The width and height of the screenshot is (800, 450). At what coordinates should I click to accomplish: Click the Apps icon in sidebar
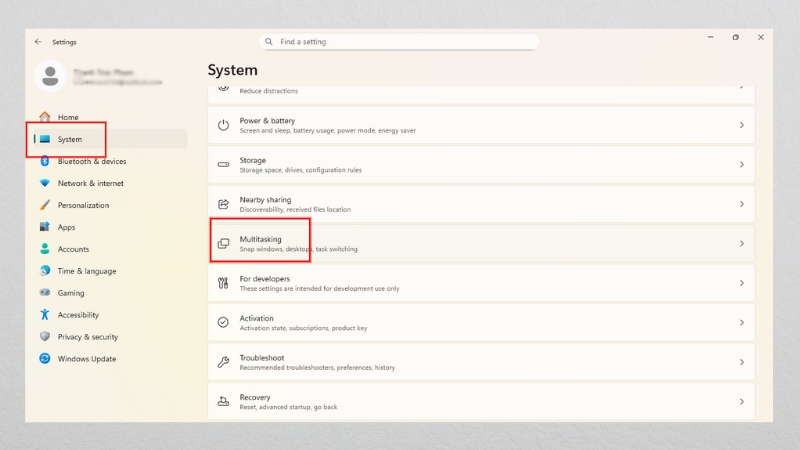coord(45,227)
